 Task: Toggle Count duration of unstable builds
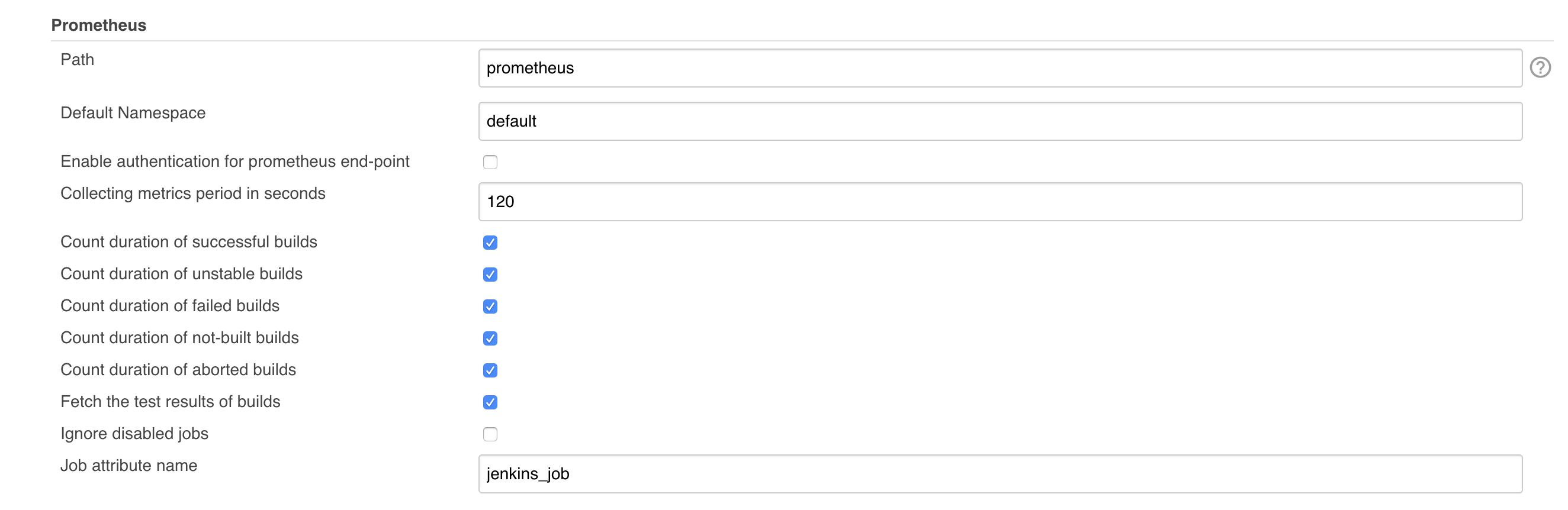[x=490, y=275]
